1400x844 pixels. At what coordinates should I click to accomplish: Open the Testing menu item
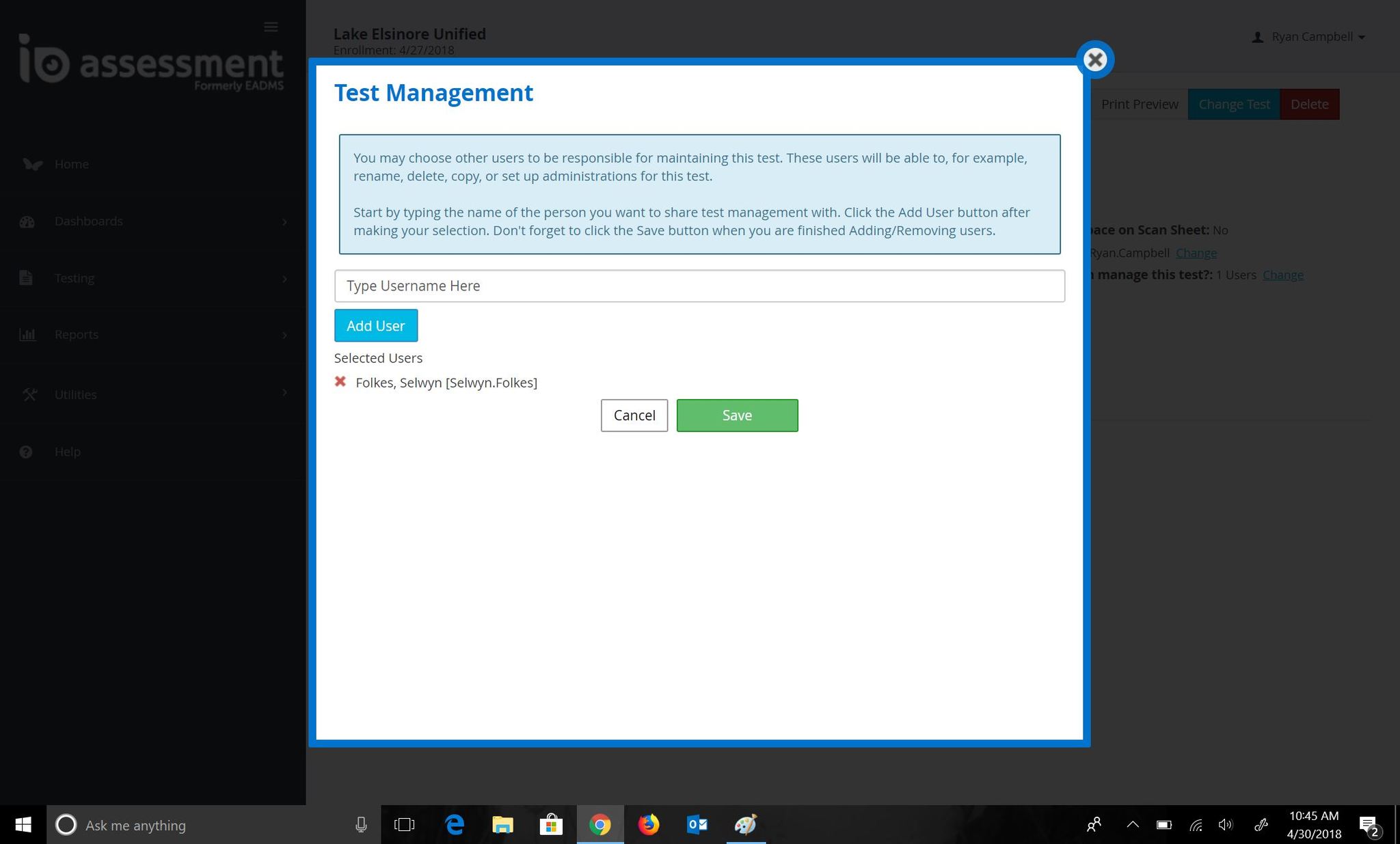pyautogui.click(x=75, y=278)
